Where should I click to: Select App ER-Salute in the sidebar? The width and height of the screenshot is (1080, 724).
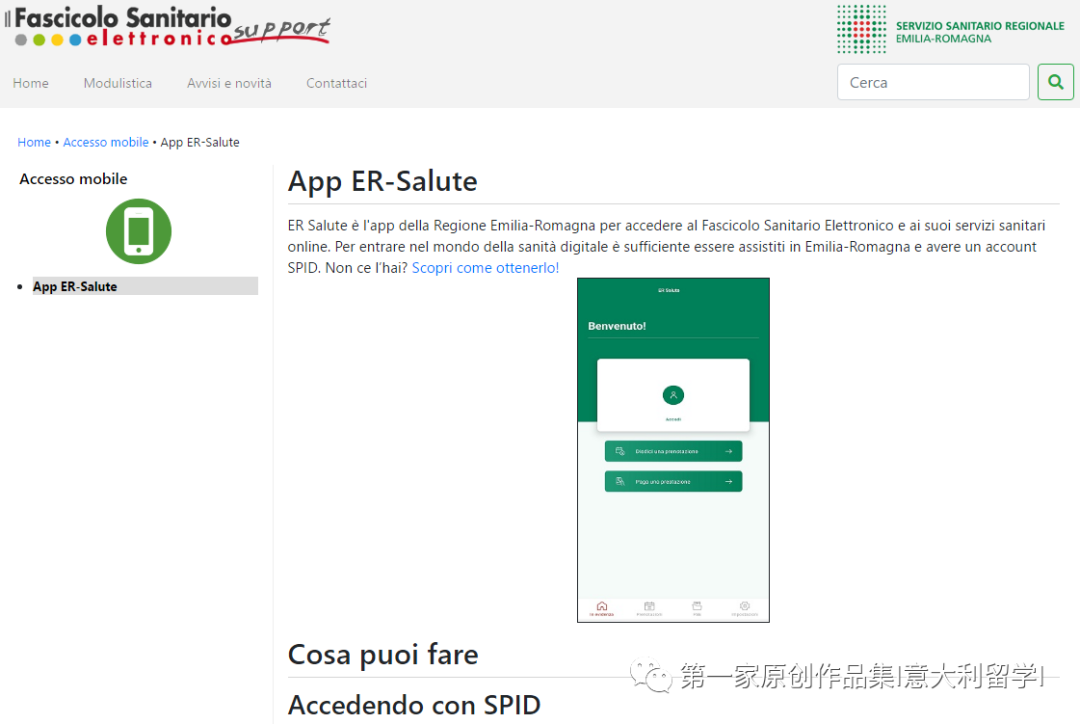click(145, 287)
